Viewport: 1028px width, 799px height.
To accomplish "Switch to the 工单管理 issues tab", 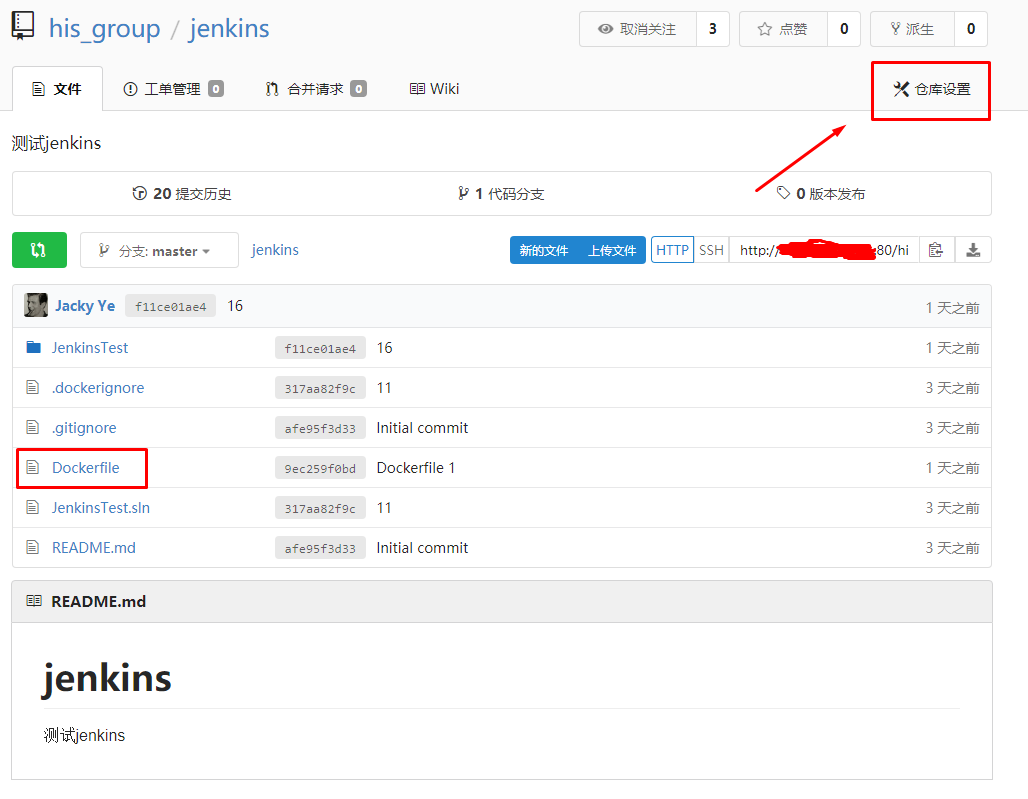I will [x=174, y=89].
